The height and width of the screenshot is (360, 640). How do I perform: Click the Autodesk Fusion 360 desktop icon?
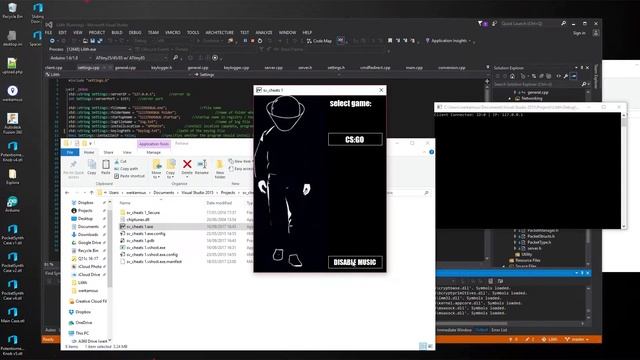(12, 123)
